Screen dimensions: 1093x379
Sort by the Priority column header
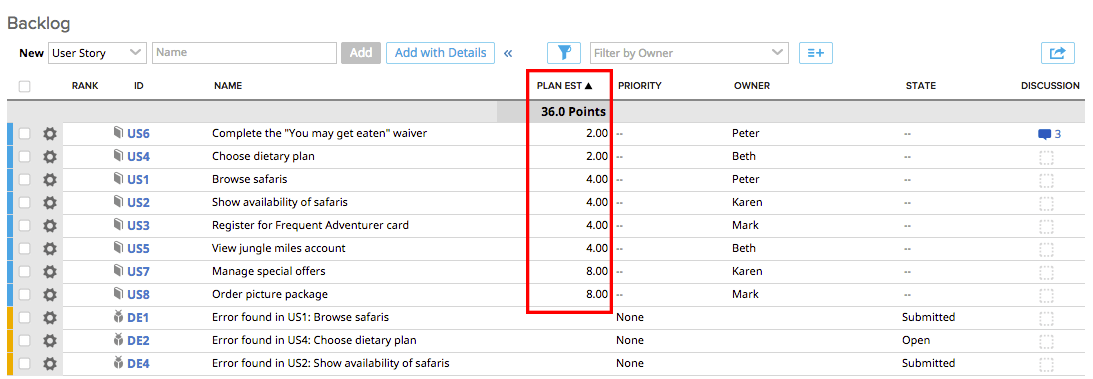tap(639, 86)
